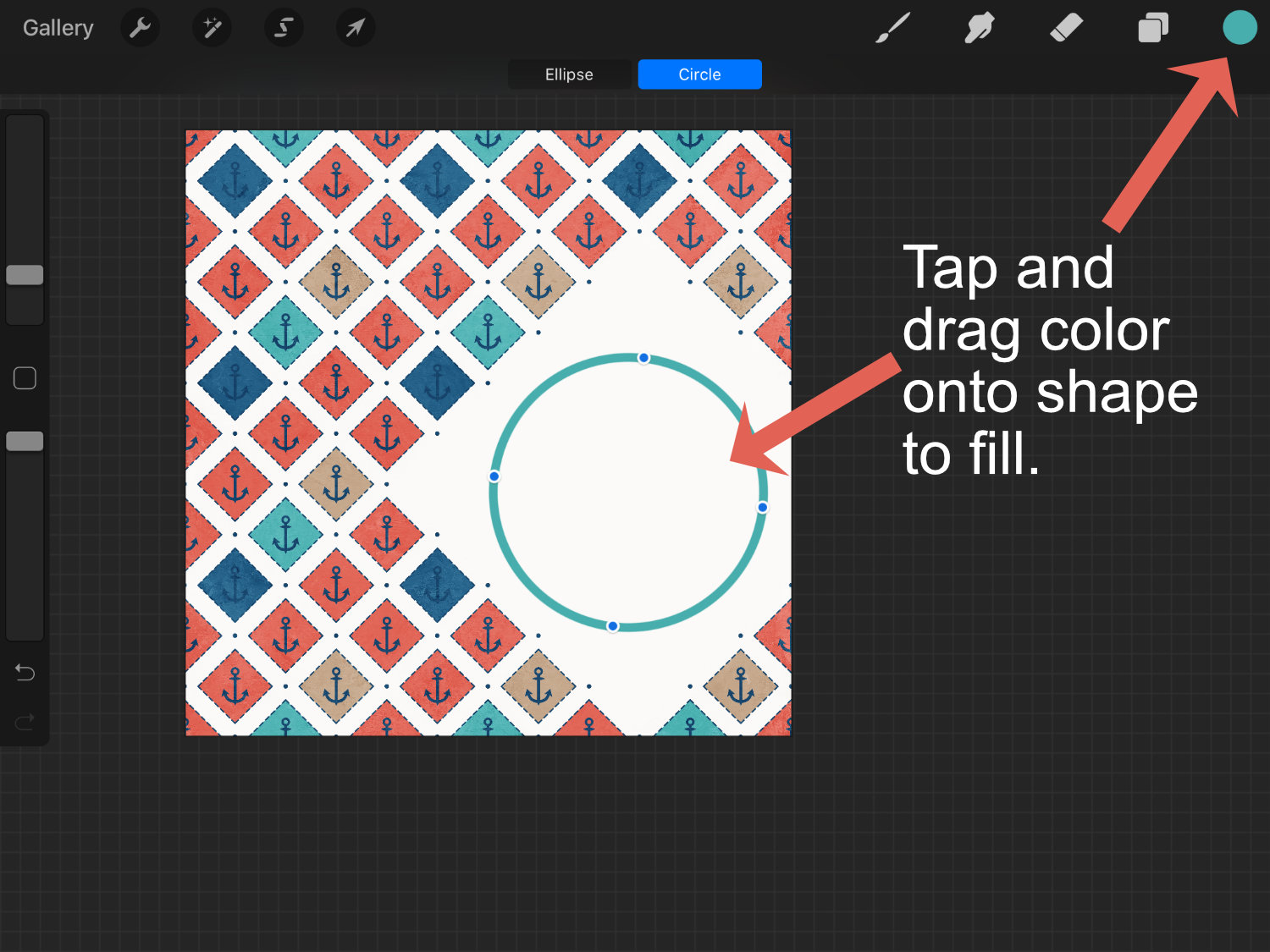Activate the Transform arrow tool

coord(356,28)
